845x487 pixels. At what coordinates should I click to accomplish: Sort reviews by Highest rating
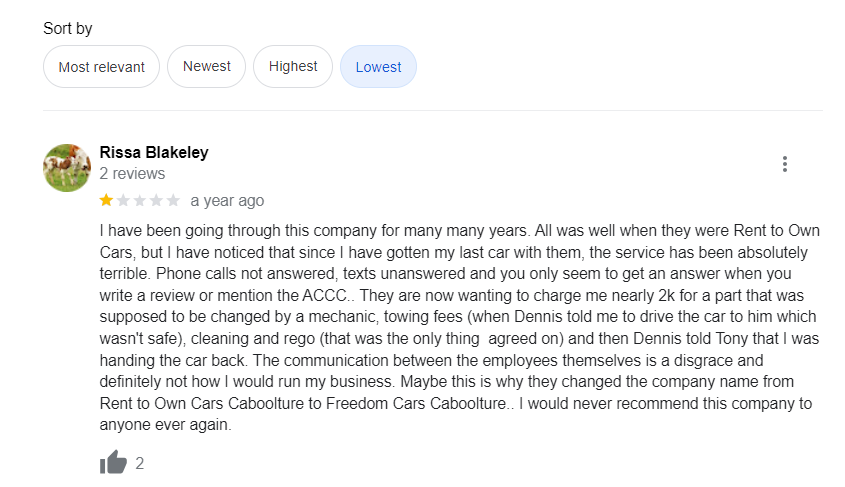point(293,67)
